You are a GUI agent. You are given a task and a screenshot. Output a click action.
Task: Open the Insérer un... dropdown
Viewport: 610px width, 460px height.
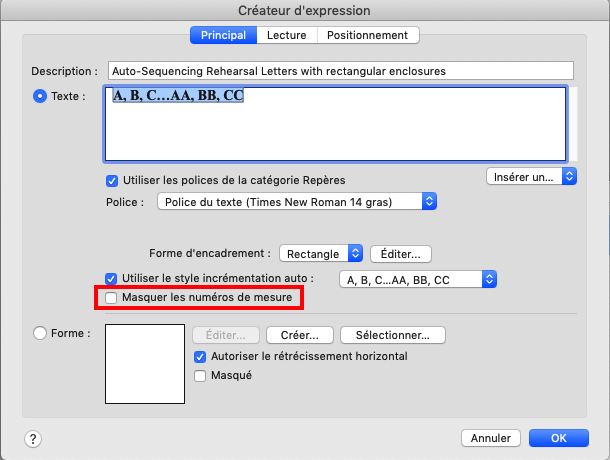pos(531,176)
